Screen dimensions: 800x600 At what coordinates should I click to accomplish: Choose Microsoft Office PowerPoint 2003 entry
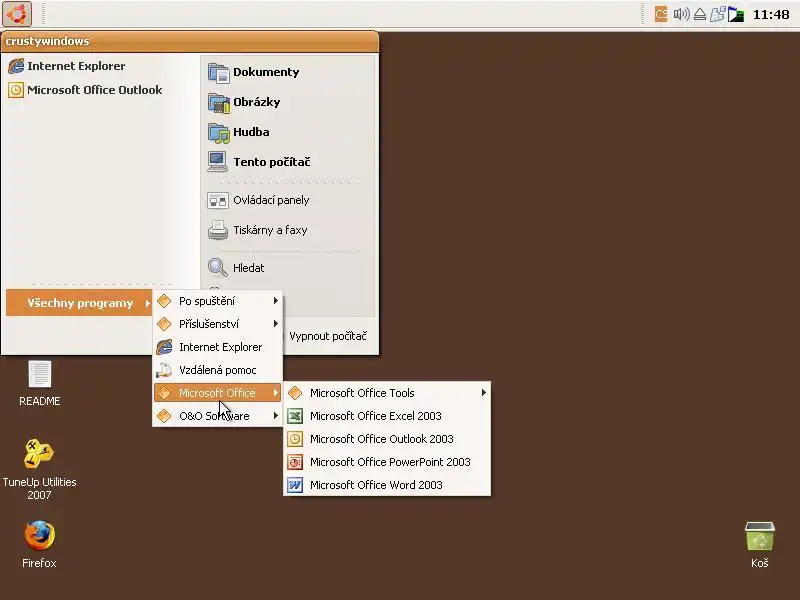[x=387, y=462]
